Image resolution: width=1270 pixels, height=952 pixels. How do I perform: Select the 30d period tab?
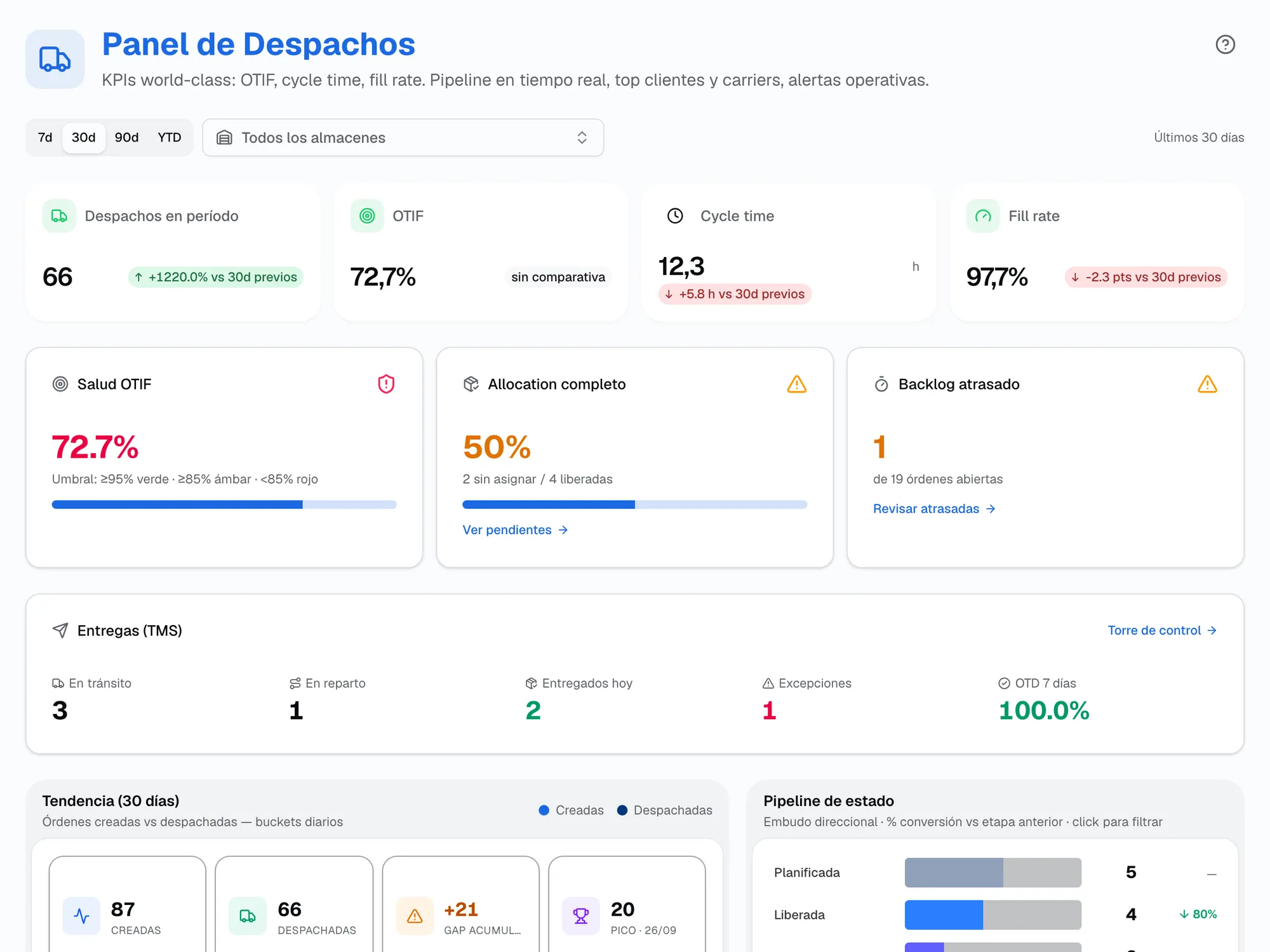(x=84, y=138)
